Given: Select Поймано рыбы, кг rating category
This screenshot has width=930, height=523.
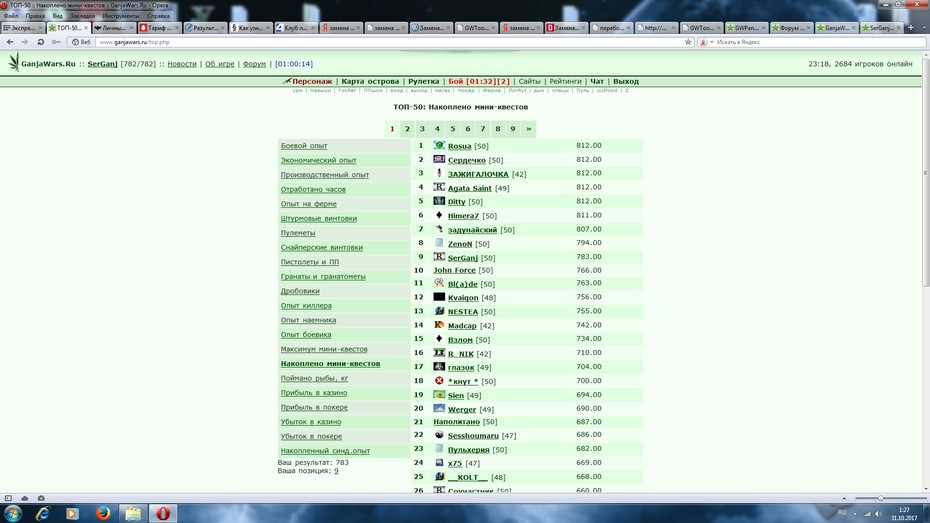Looking at the screenshot, I should click(x=314, y=378).
